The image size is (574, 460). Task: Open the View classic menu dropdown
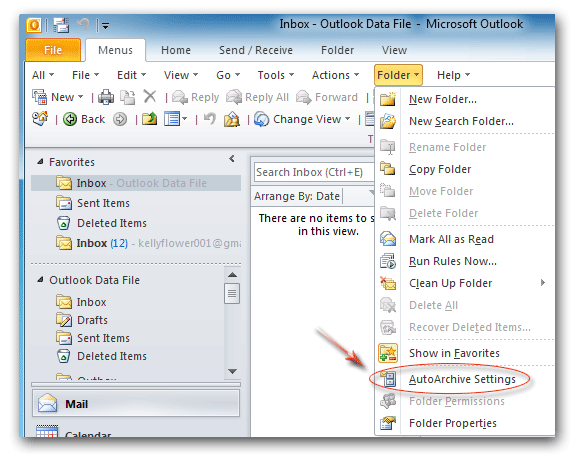[181, 75]
